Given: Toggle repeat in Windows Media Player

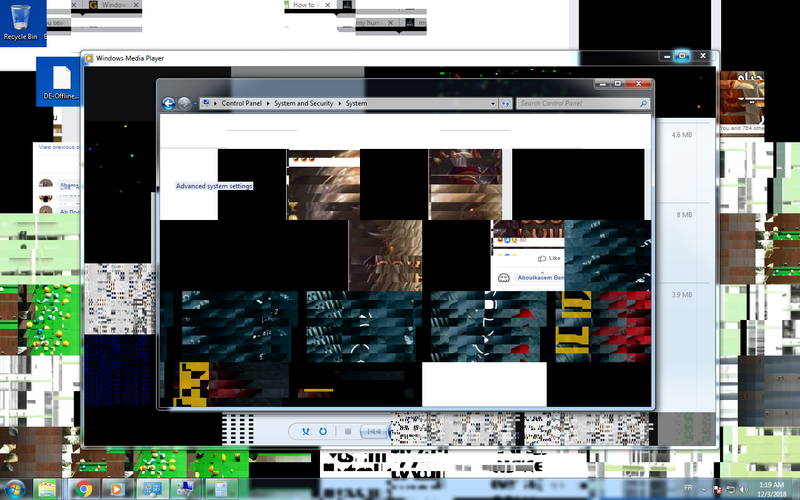Looking at the screenshot, I should click(323, 432).
